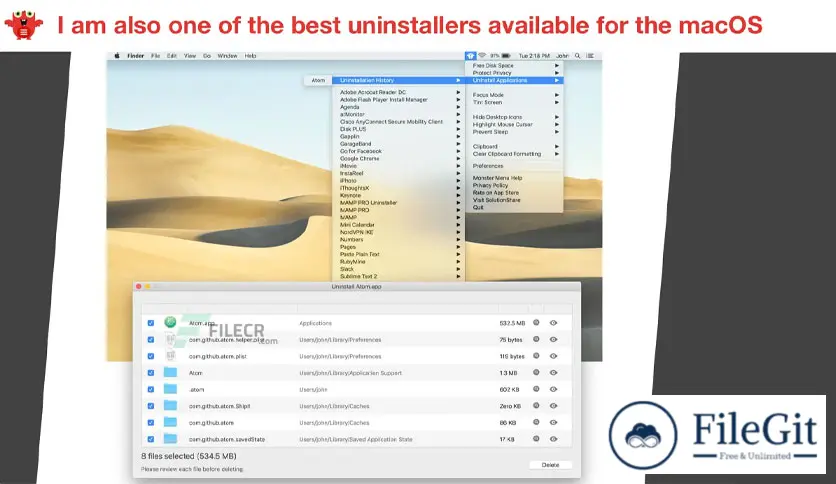The width and height of the screenshot is (836, 484).
Task: Click the Wi-Fi status icon
Action: pyautogui.click(x=482, y=55)
